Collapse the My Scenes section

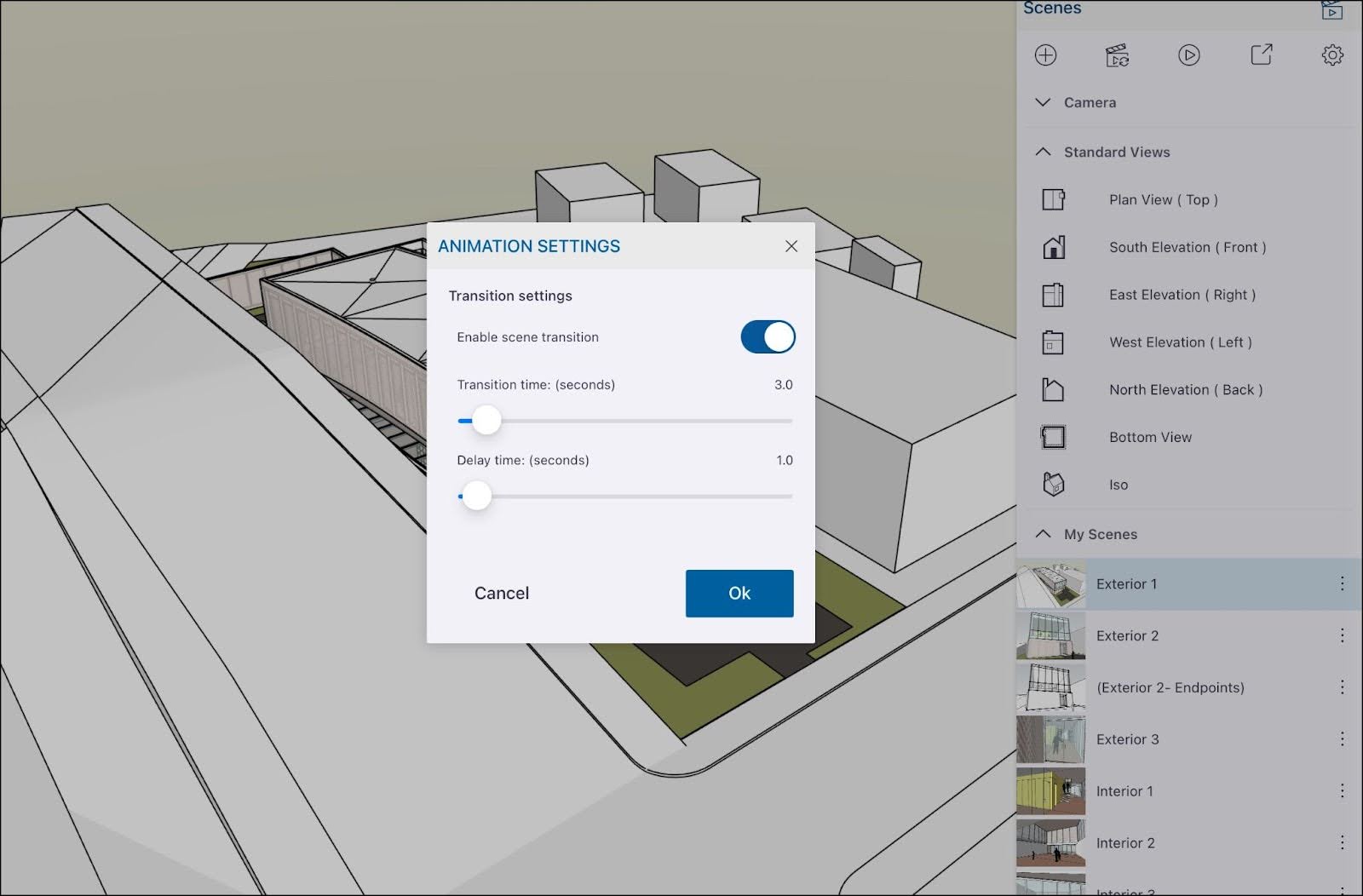coord(1043,534)
